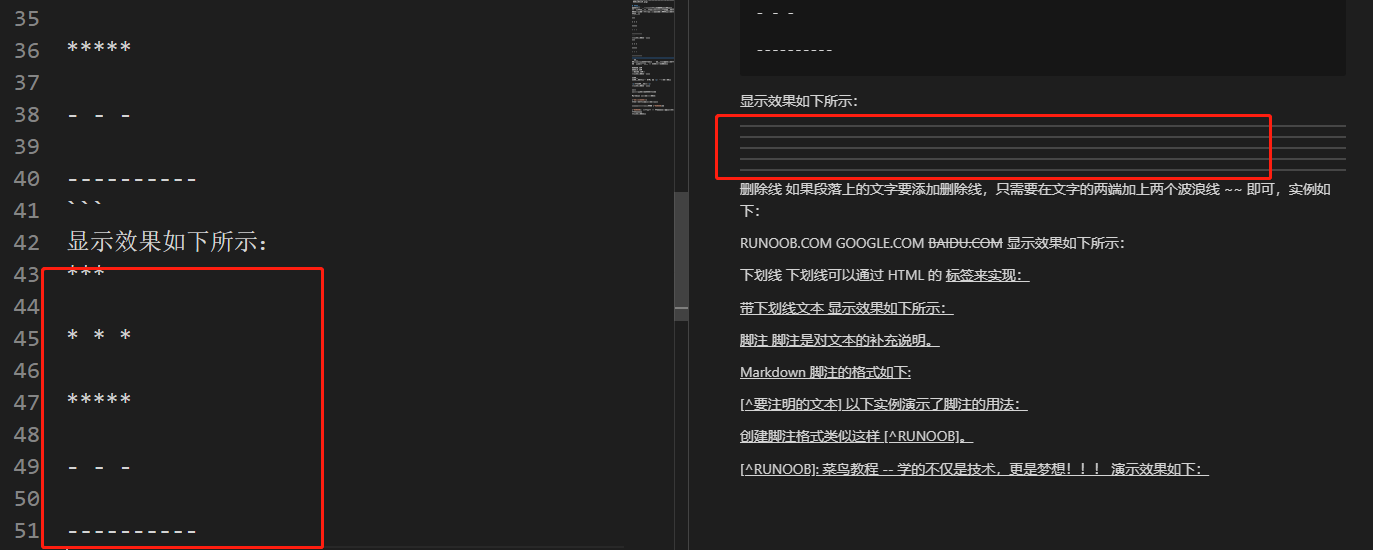Click the '***' text on line 43
Image resolution: width=1373 pixels, height=550 pixels.
click(x=86, y=273)
